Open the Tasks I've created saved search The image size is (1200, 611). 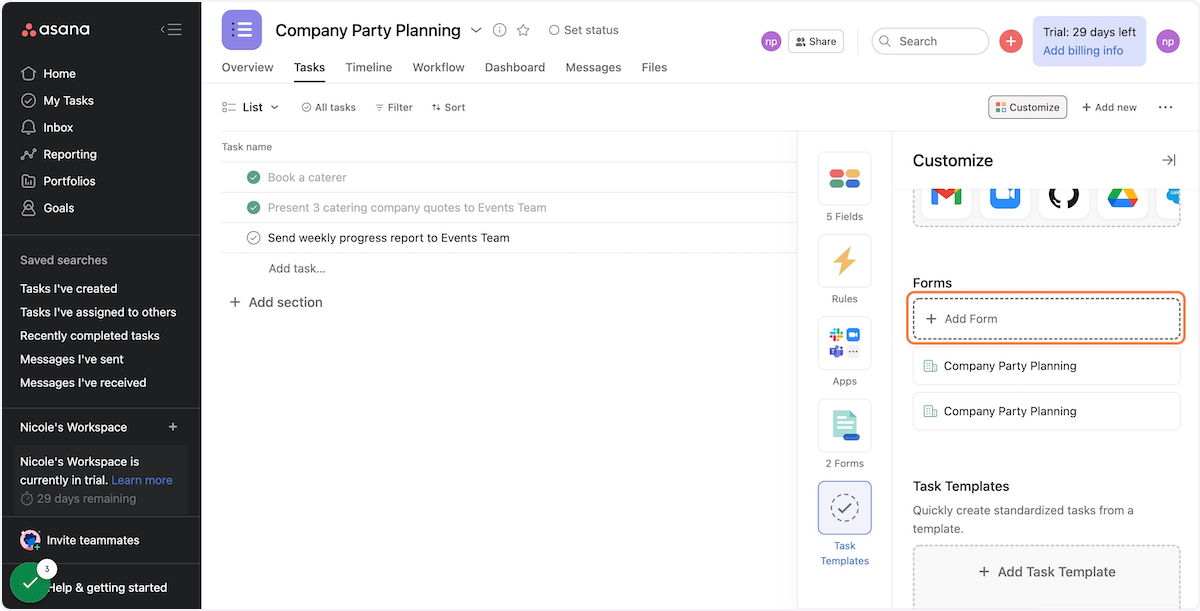point(69,288)
